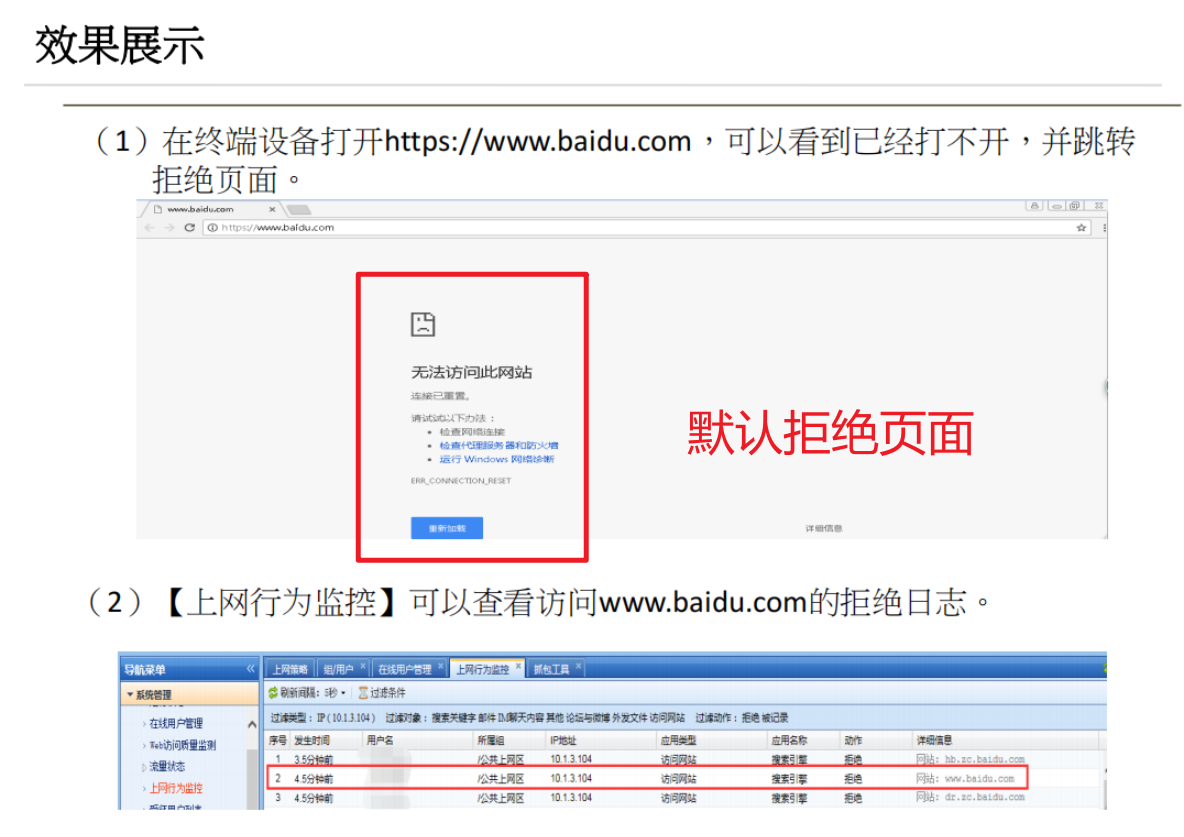This screenshot has height=837, width=1184.
Task: Open 在线用户管理 in navigation tree
Action: click(176, 724)
